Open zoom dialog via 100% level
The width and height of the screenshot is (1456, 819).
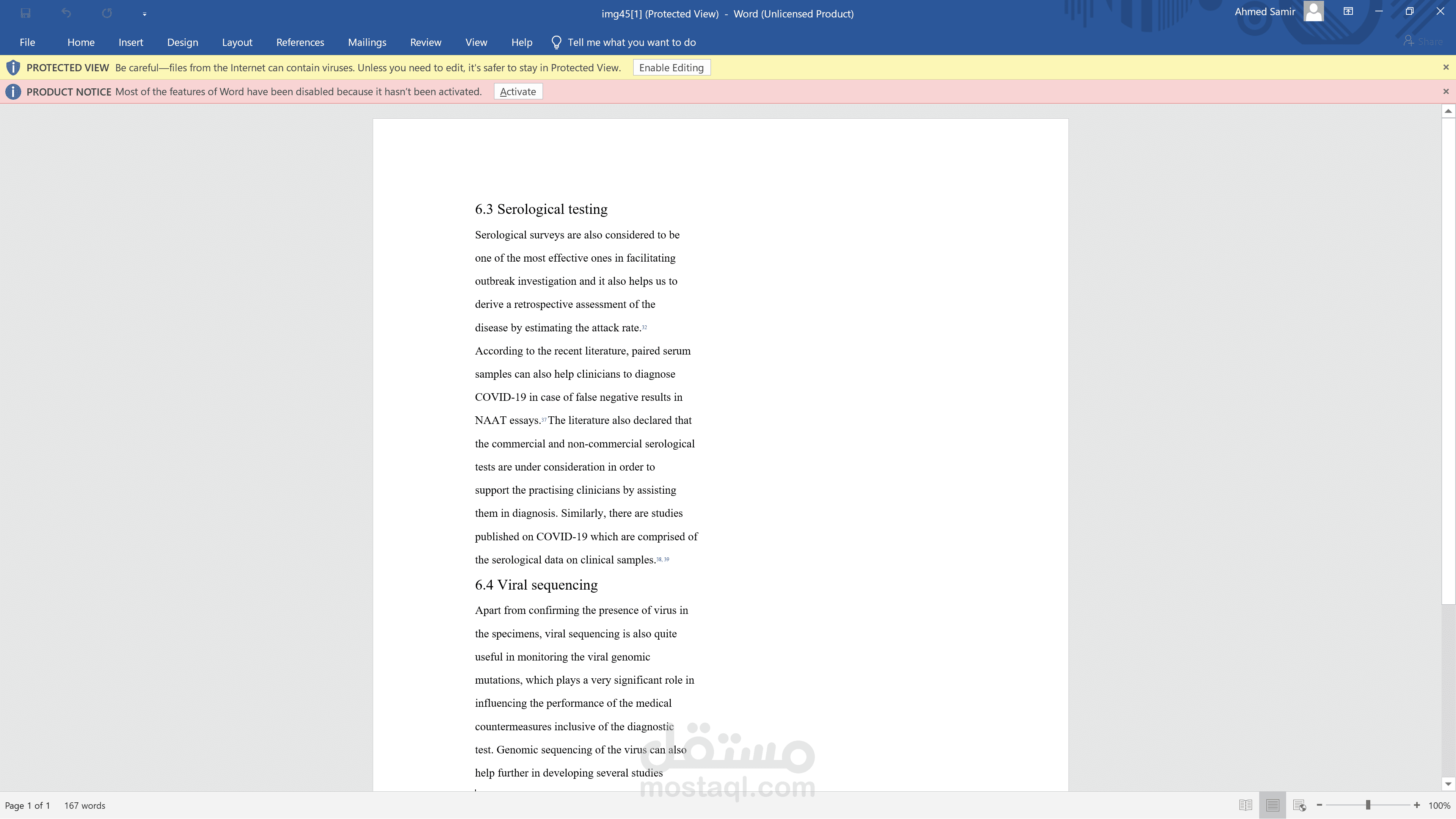pyautogui.click(x=1439, y=805)
